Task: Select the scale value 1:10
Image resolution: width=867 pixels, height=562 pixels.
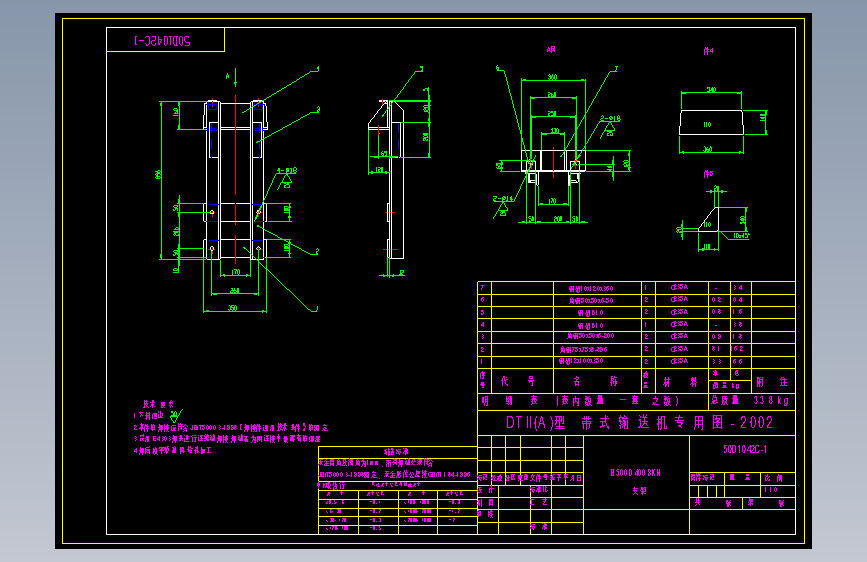Action: point(771,490)
